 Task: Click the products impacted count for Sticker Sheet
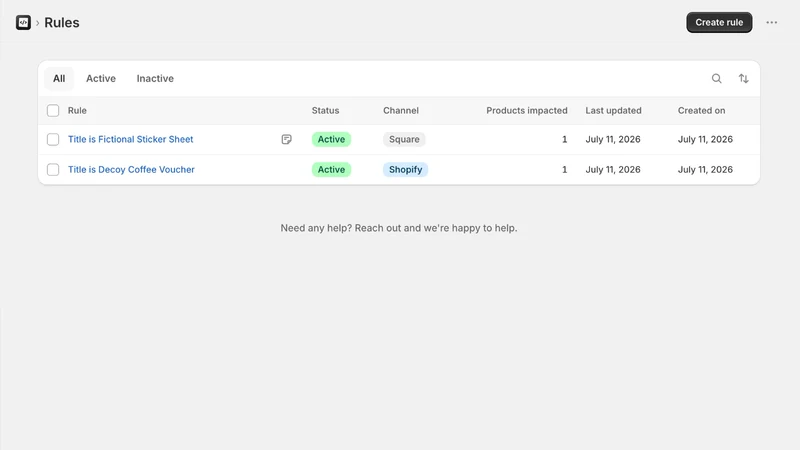tap(564, 139)
